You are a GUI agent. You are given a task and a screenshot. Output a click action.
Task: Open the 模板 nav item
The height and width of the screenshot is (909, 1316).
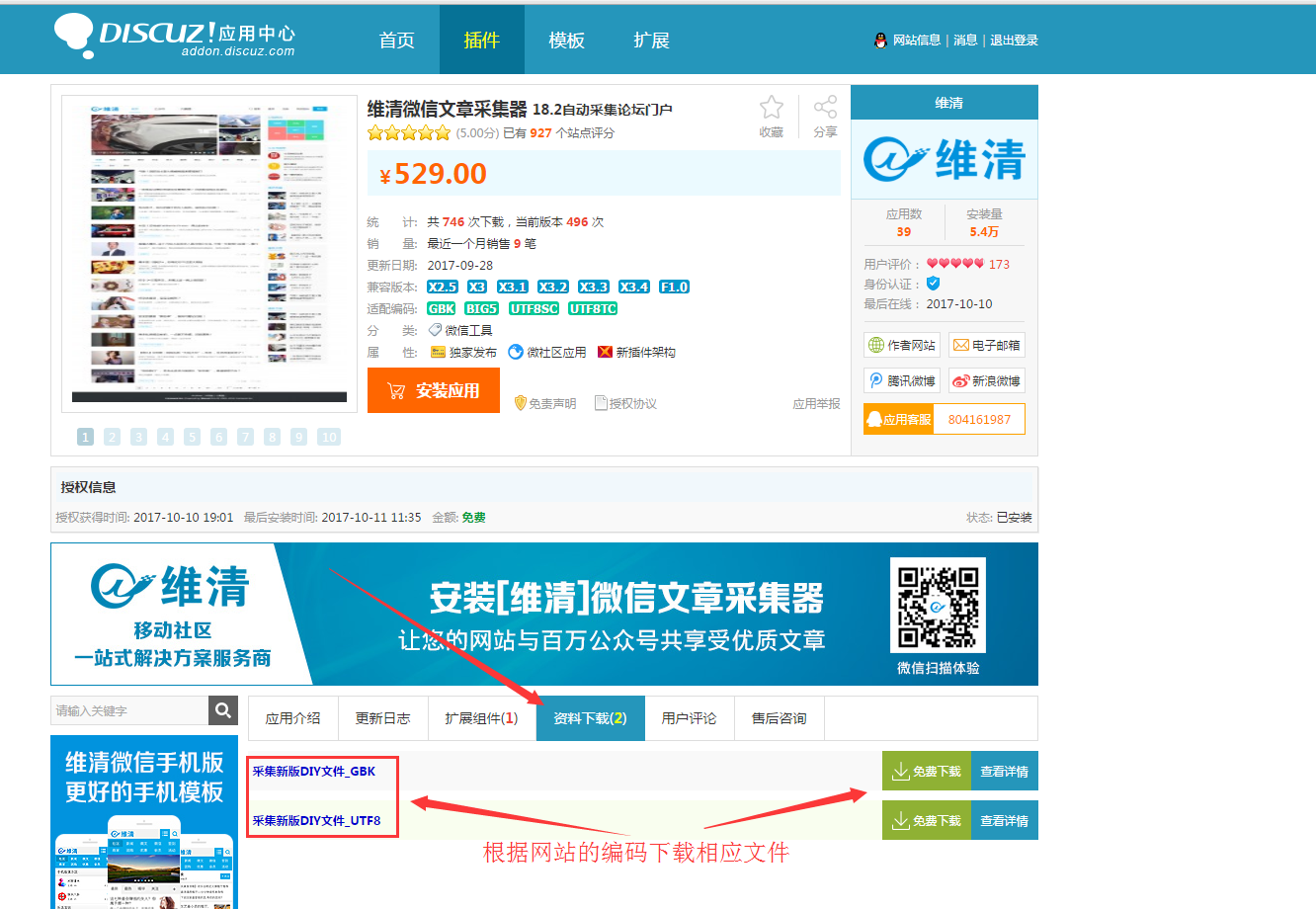pyautogui.click(x=567, y=40)
